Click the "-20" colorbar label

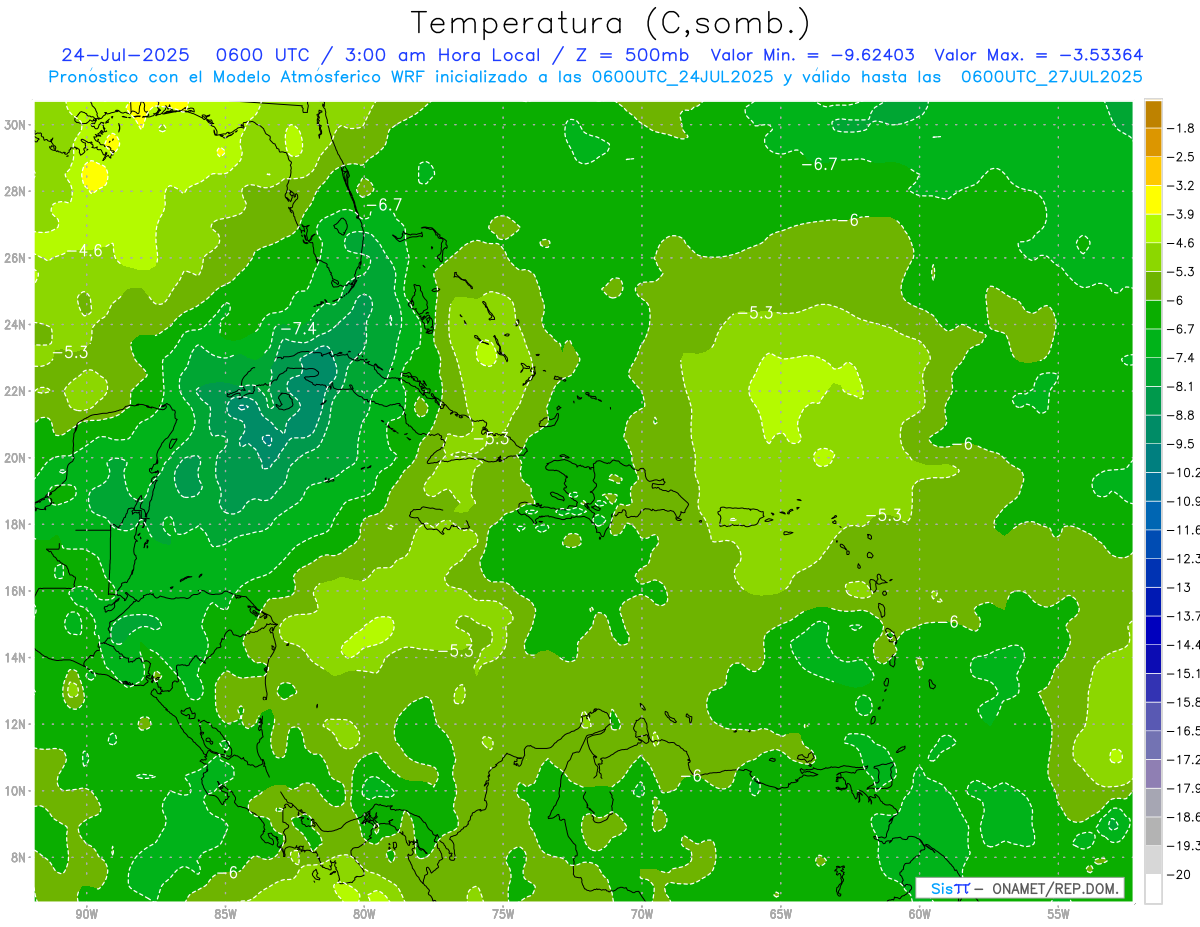[1179, 874]
